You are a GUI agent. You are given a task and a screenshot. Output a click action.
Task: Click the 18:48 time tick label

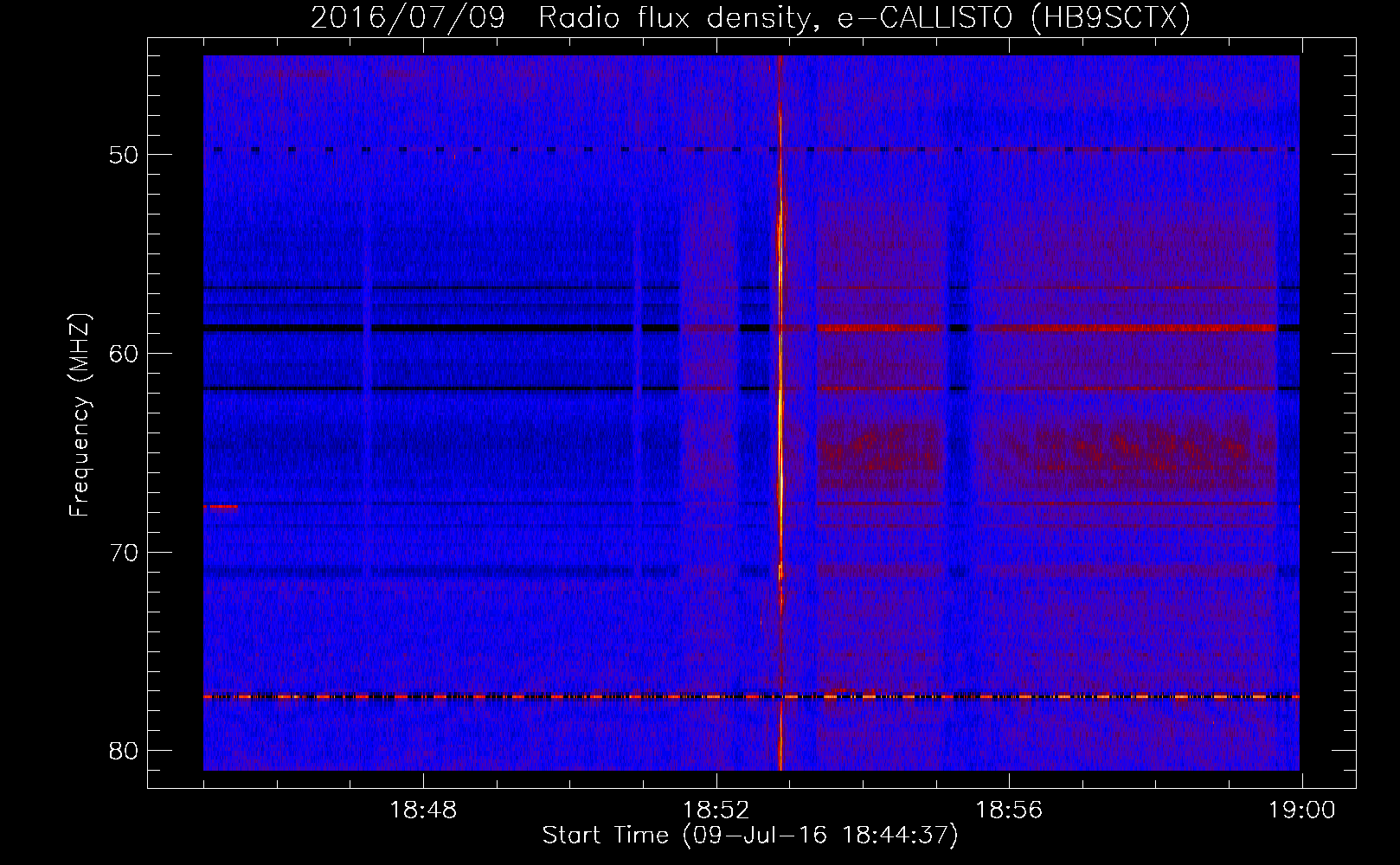pos(423,811)
